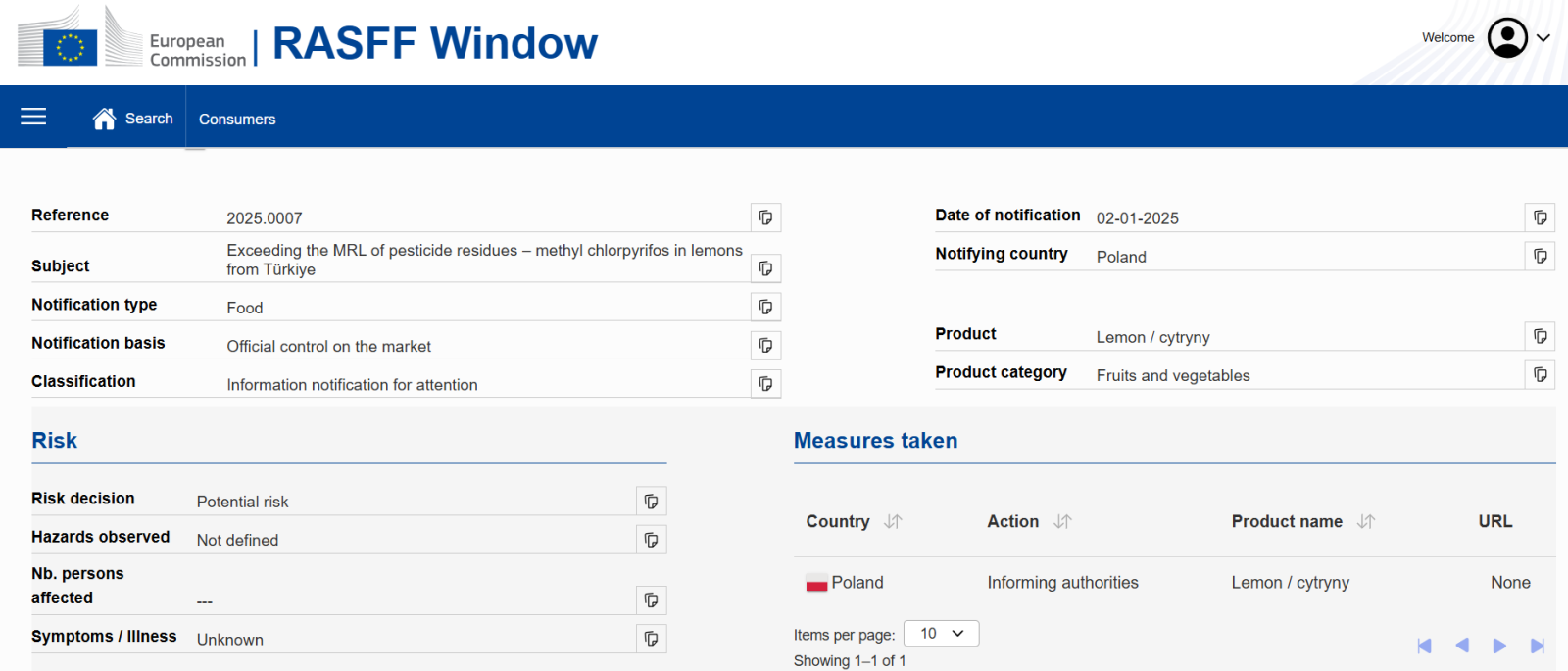
Task: Click the 02-01-2025 date value
Action: 1138,218
